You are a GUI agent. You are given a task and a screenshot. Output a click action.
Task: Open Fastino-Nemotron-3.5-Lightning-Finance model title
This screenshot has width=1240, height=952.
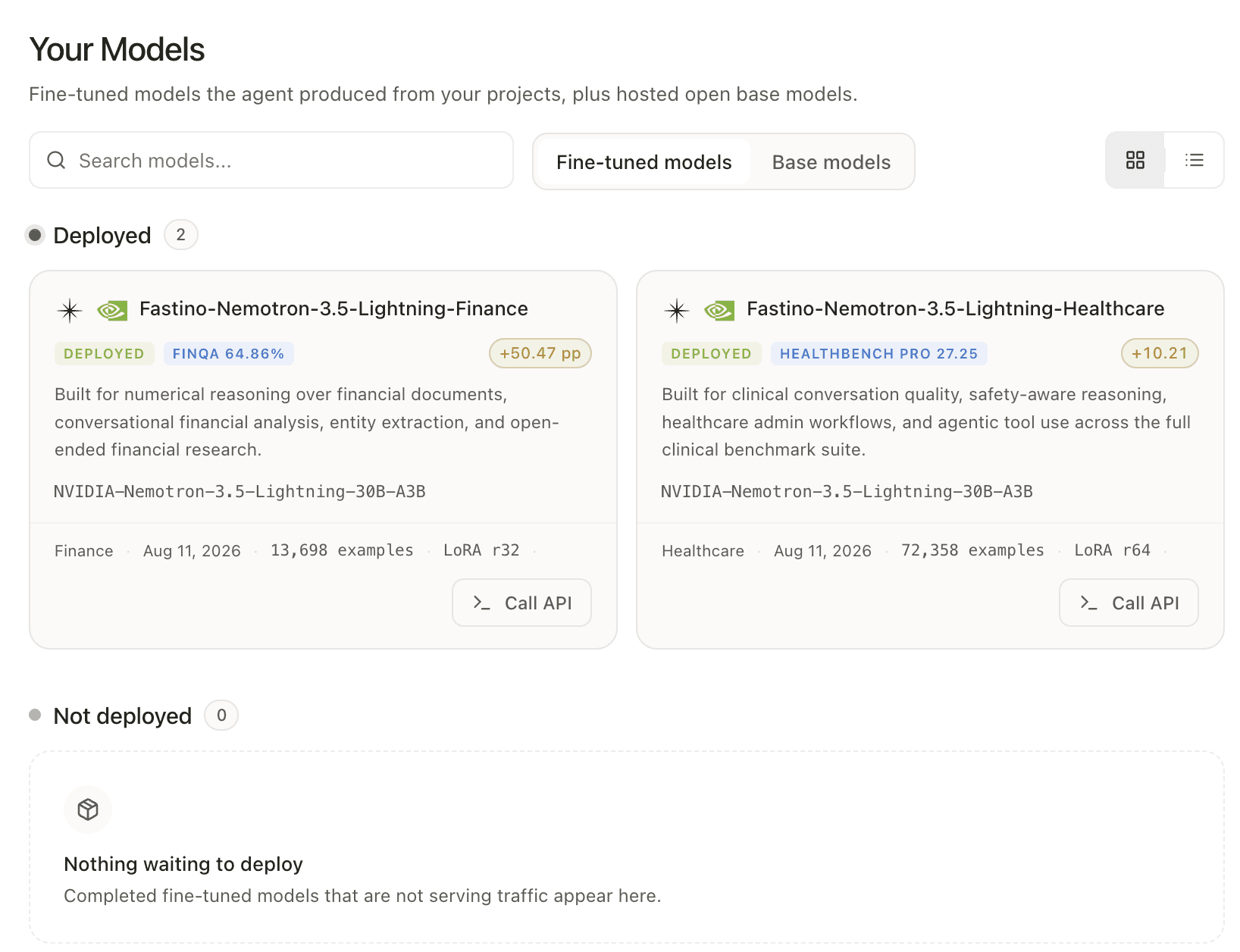tap(333, 308)
